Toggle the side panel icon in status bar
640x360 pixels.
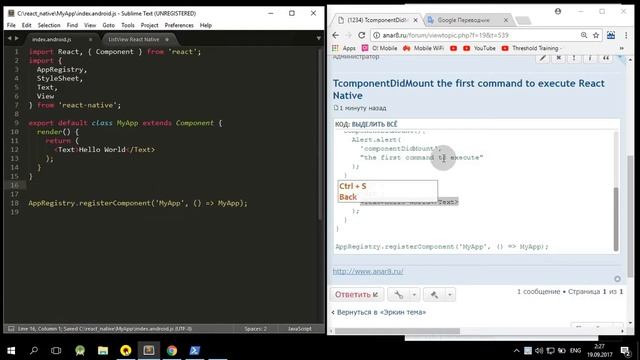(11, 329)
